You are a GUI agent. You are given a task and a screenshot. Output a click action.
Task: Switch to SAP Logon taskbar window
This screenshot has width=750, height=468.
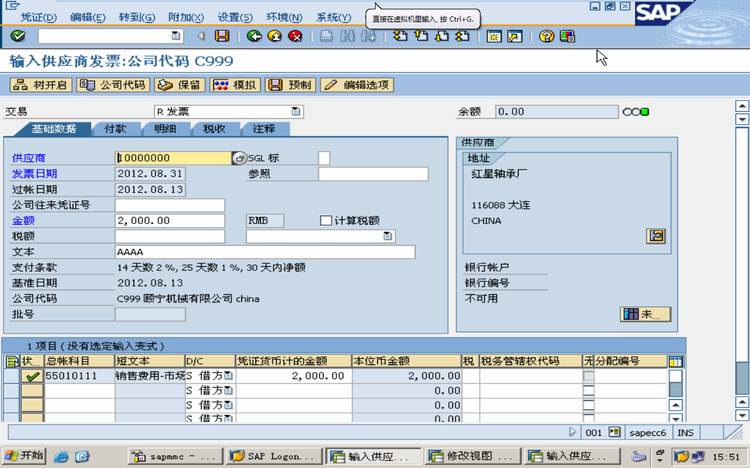tap(273, 457)
